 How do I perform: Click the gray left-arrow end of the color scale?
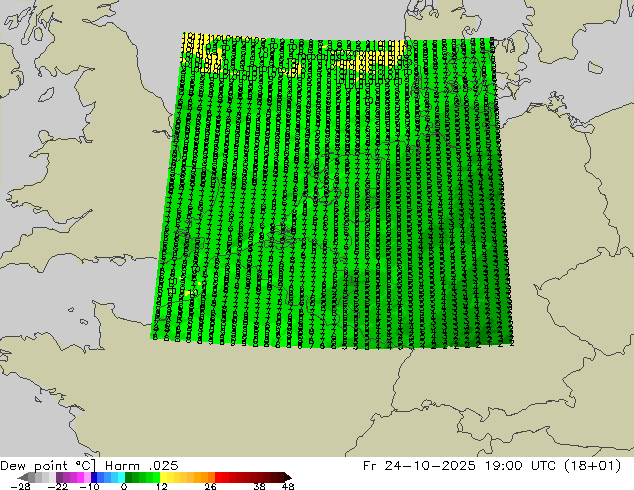tap(23, 477)
